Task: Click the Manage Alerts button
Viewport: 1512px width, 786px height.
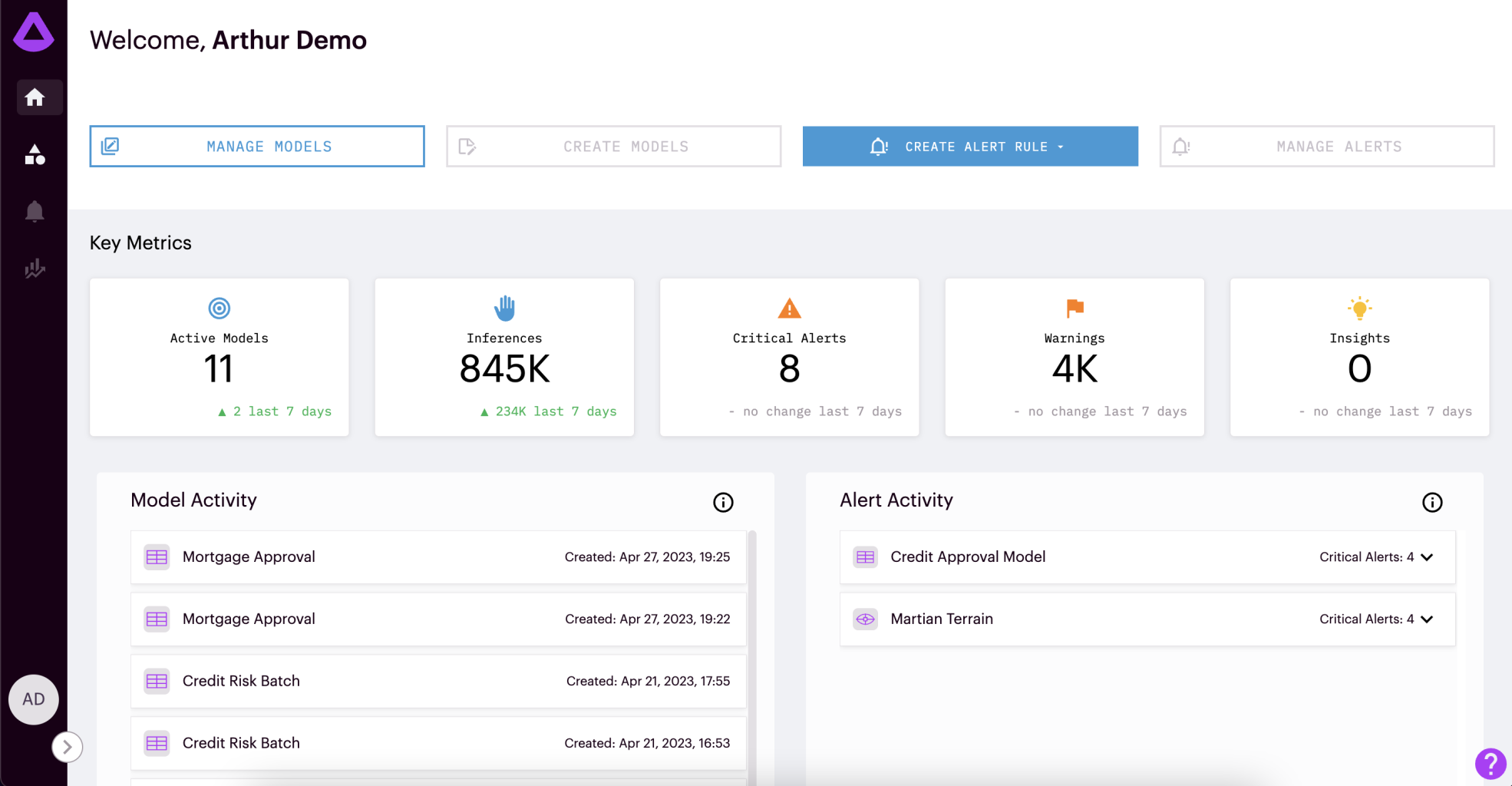Action: pos(1327,147)
